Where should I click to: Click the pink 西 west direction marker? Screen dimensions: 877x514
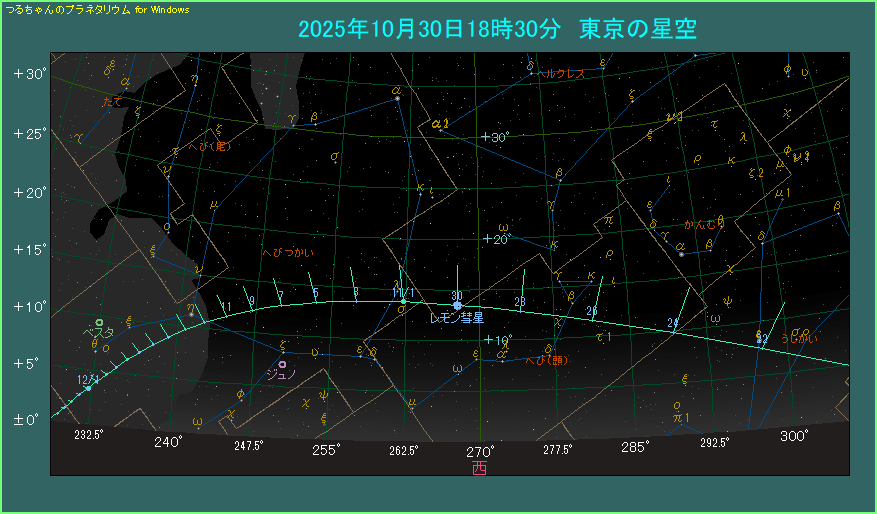point(480,467)
